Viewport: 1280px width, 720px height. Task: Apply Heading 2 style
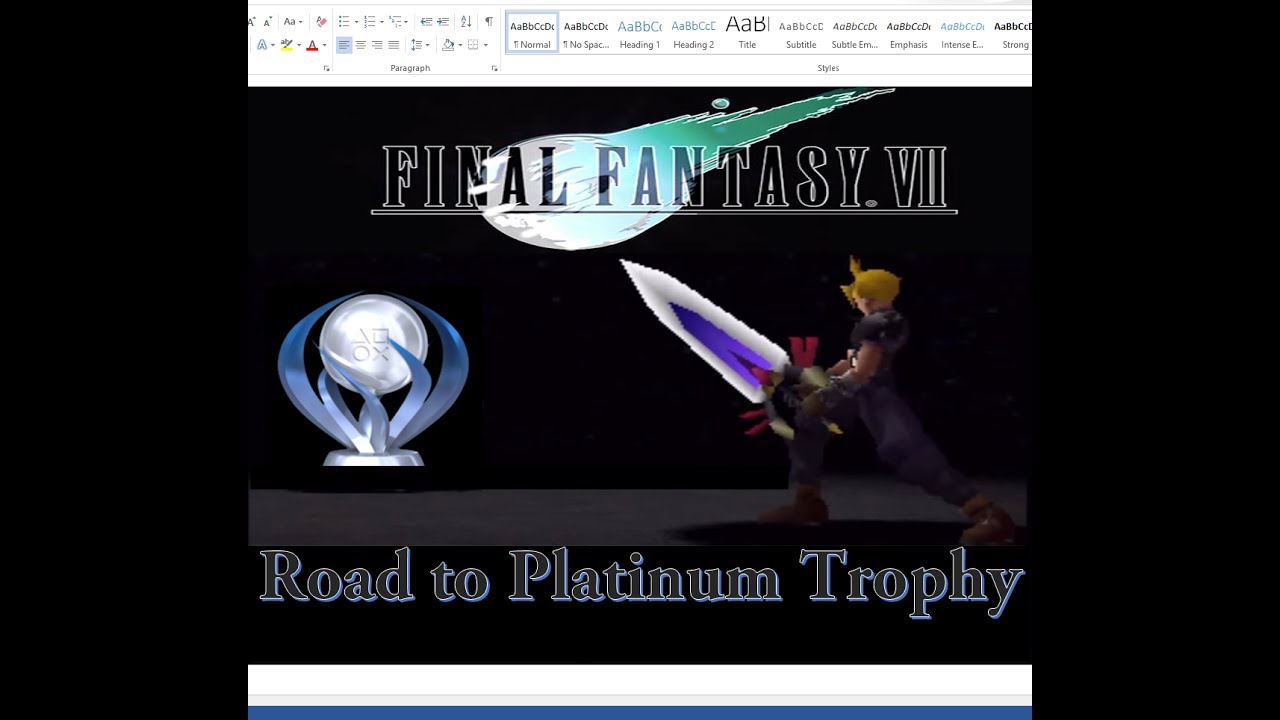point(694,33)
